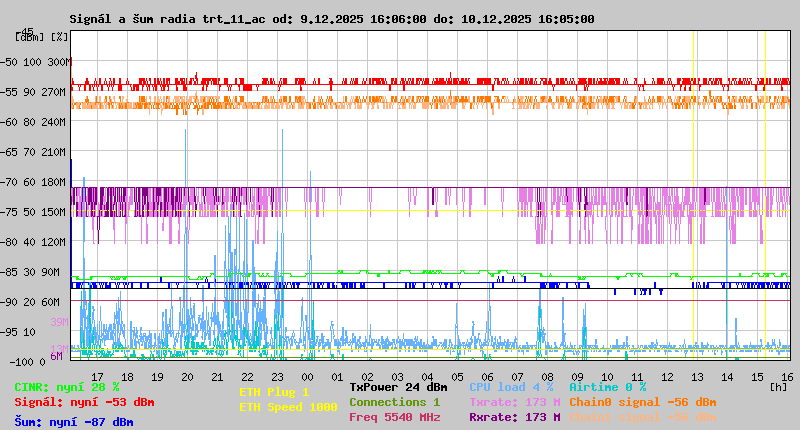Image resolution: width=800 pixels, height=430 pixels.
Task: Click the x-axis hour label '02'
Action: [x=367, y=377]
